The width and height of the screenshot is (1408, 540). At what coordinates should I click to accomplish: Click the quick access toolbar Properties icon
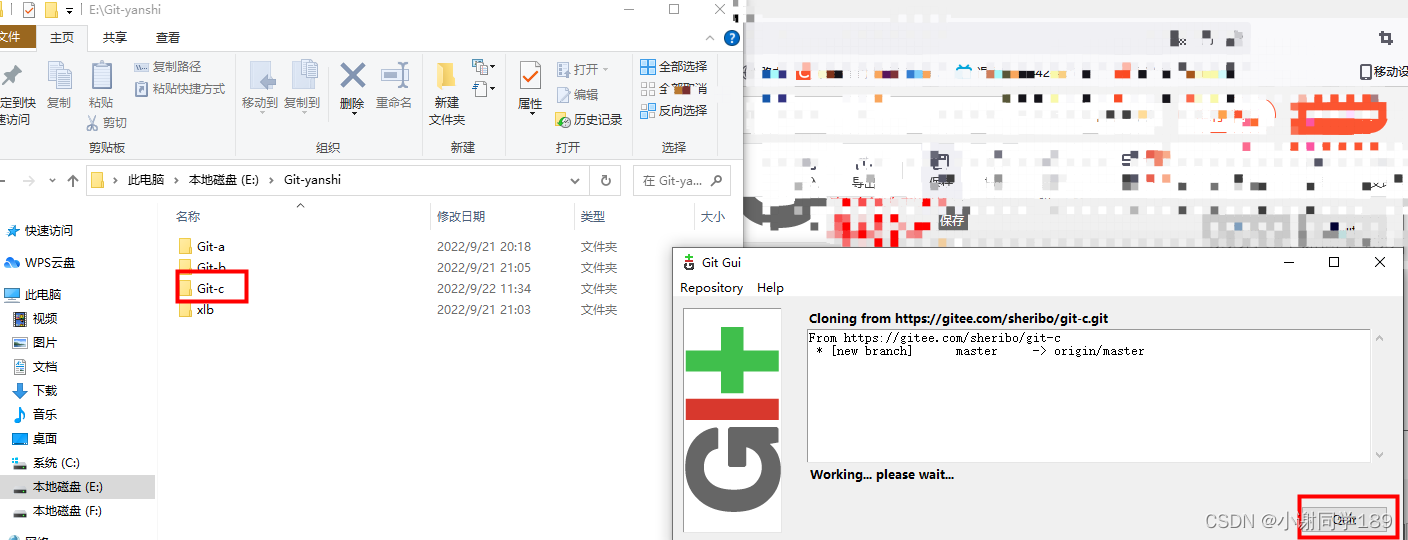coord(28,10)
